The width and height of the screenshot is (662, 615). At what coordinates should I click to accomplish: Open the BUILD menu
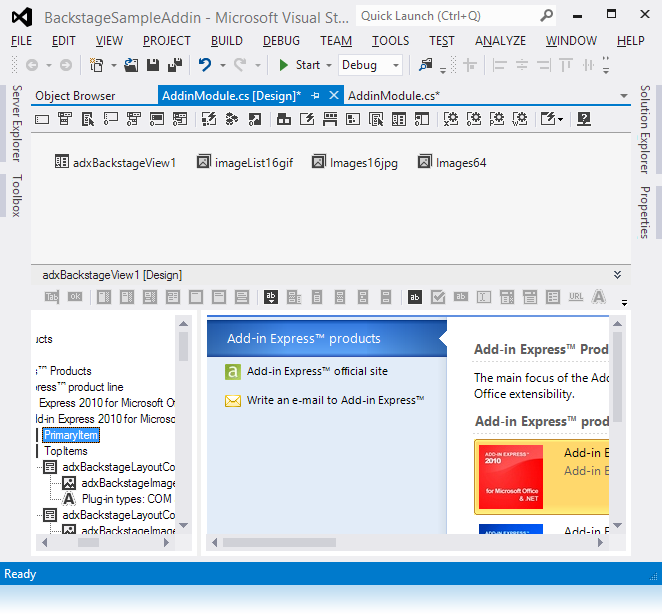(227, 41)
